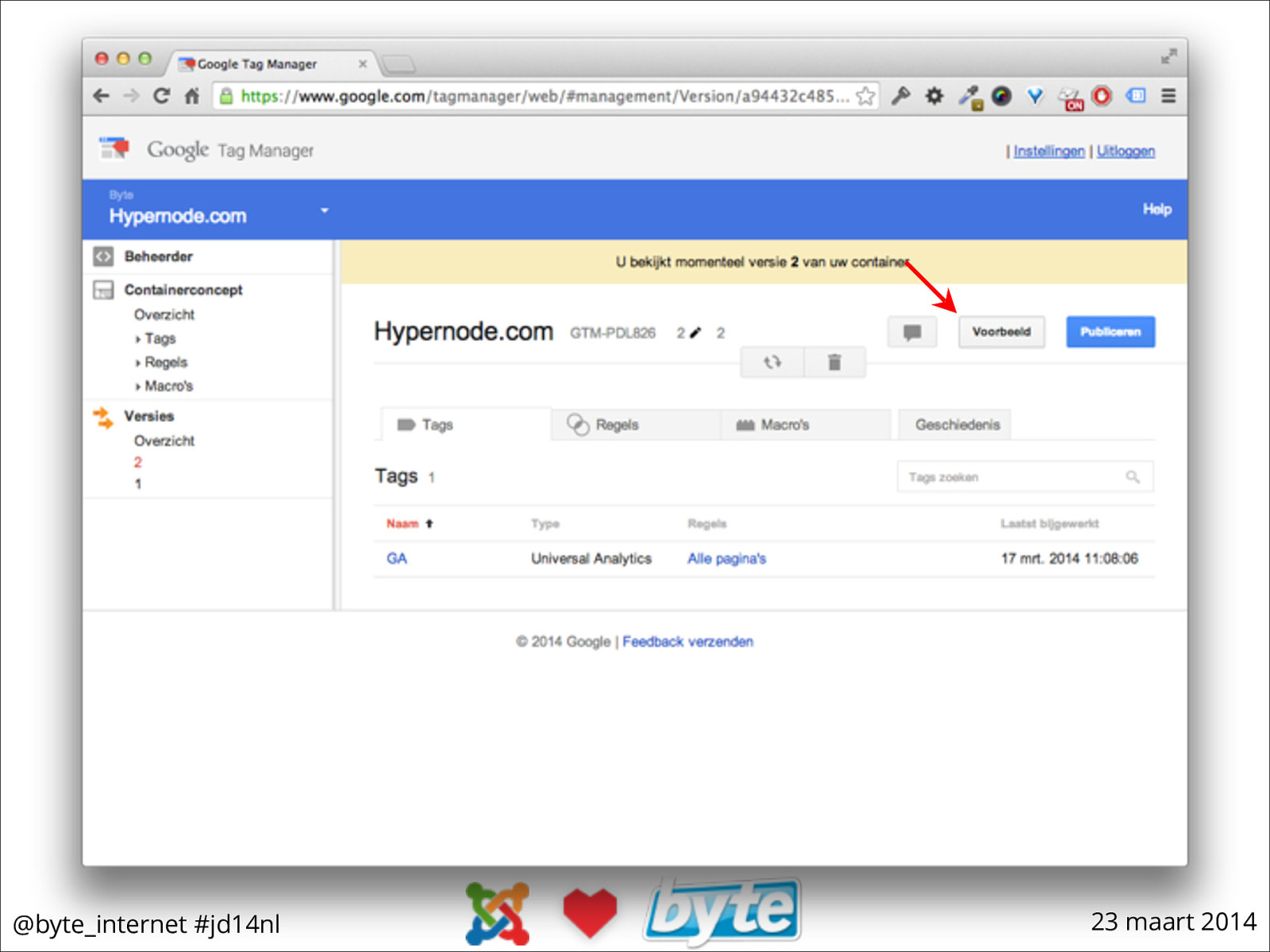The height and width of the screenshot is (952, 1270).
Task: Click the browser address bar
Action: 546,96
